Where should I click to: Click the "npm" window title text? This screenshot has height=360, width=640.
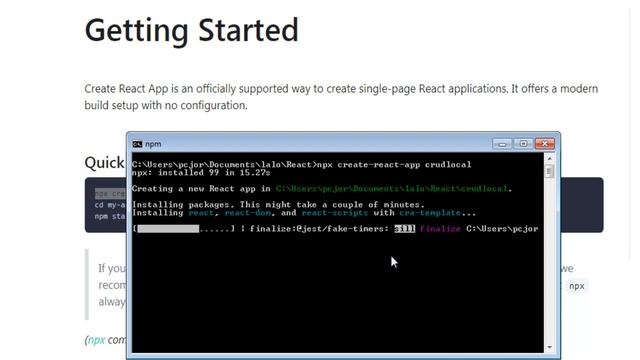153,144
